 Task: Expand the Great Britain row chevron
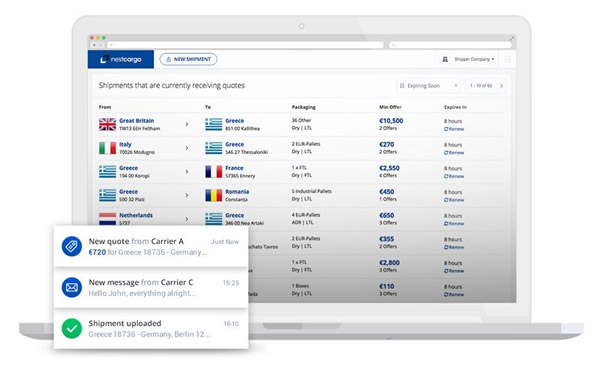coord(187,124)
